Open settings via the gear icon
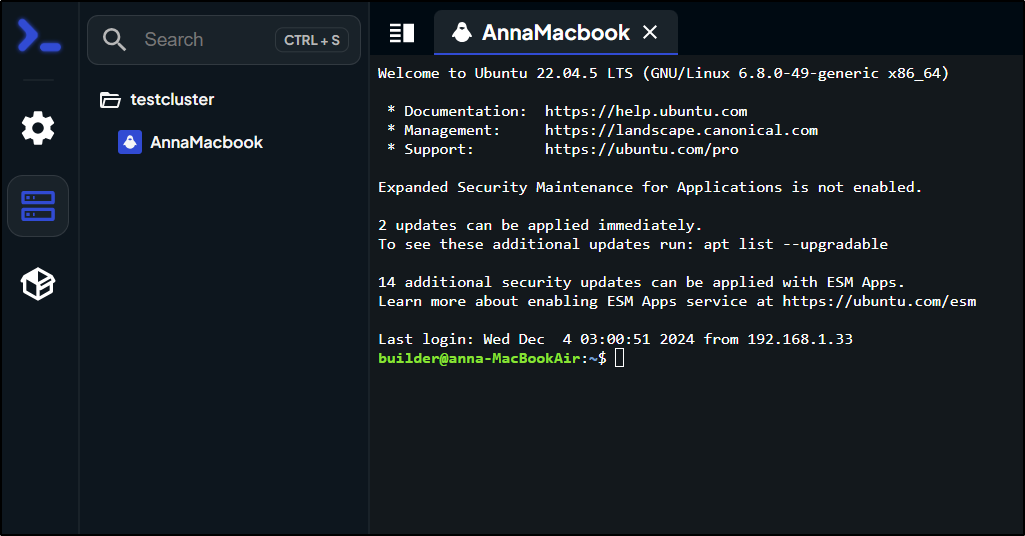Viewport: 1025px width, 536px height. [x=38, y=128]
